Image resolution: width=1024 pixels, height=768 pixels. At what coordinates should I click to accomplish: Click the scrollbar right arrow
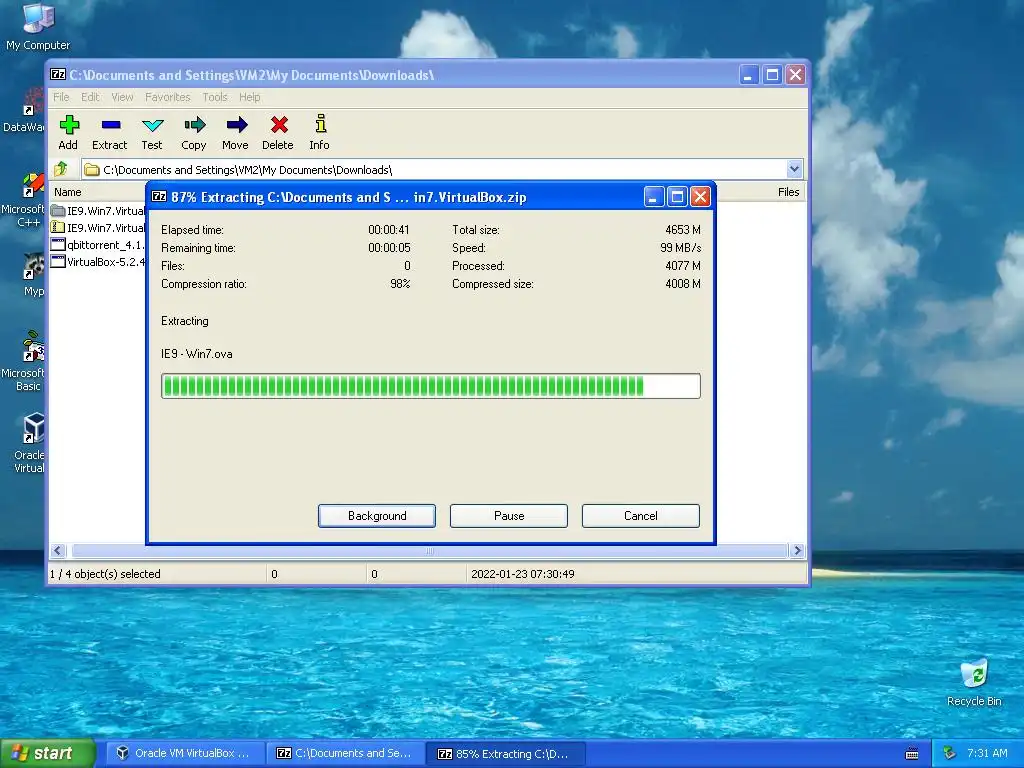(x=797, y=551)
